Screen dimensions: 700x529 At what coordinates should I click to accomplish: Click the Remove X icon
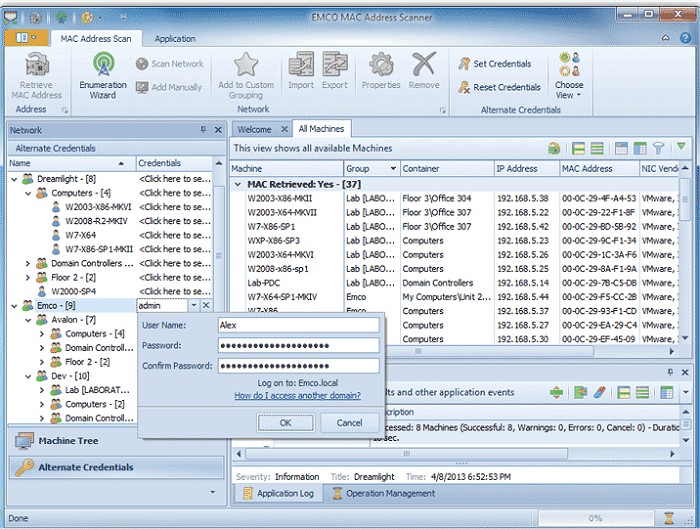pos(424,65)
